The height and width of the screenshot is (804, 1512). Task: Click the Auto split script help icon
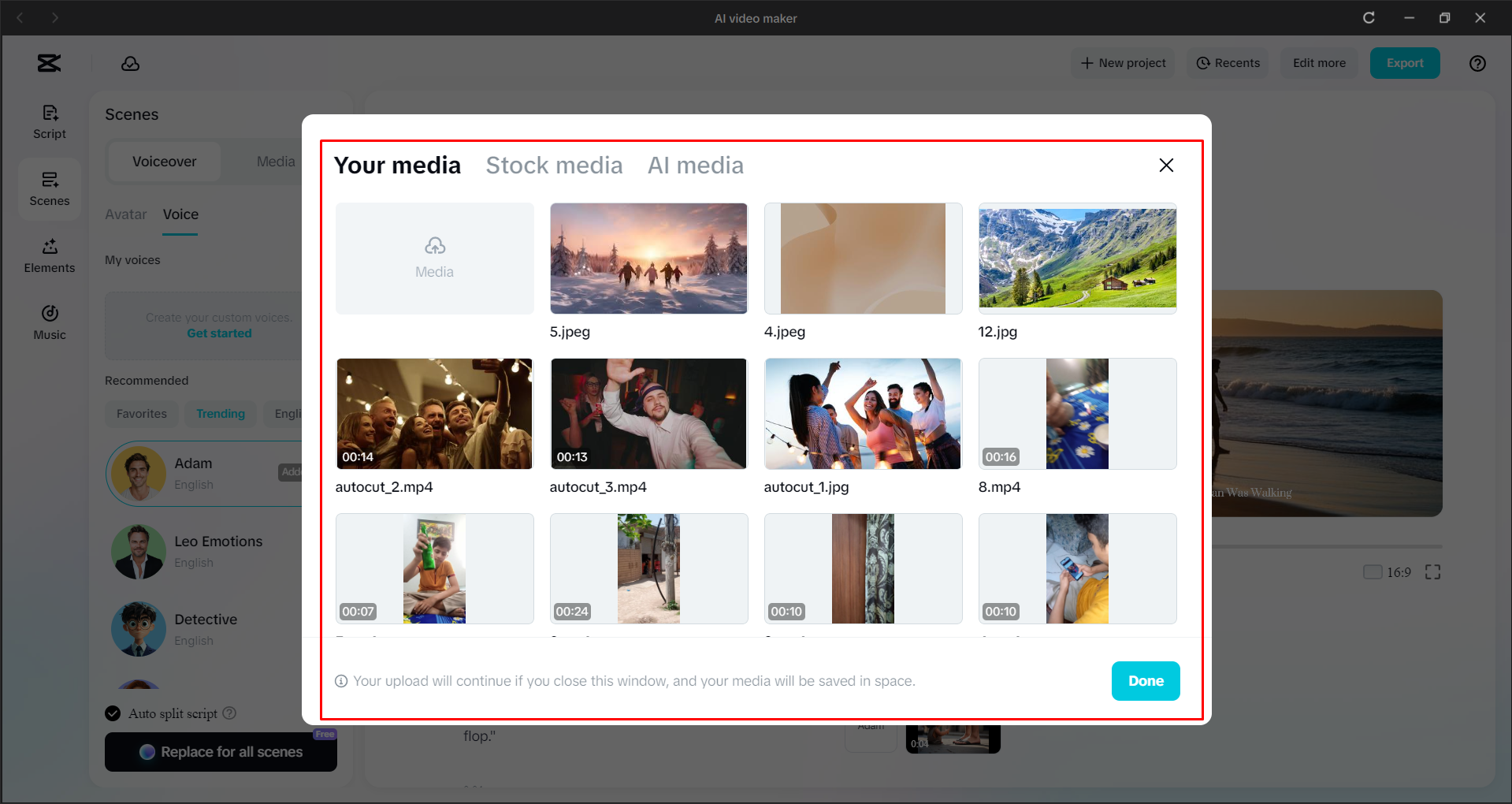pyautogui.click(x=229, y=713)
